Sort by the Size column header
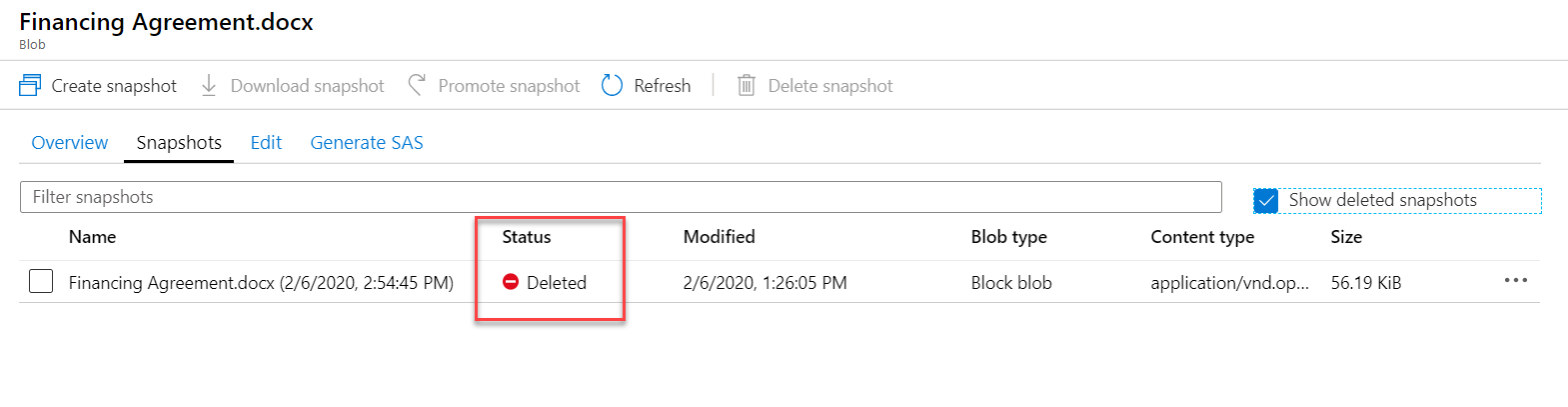 click(1346, 237)
